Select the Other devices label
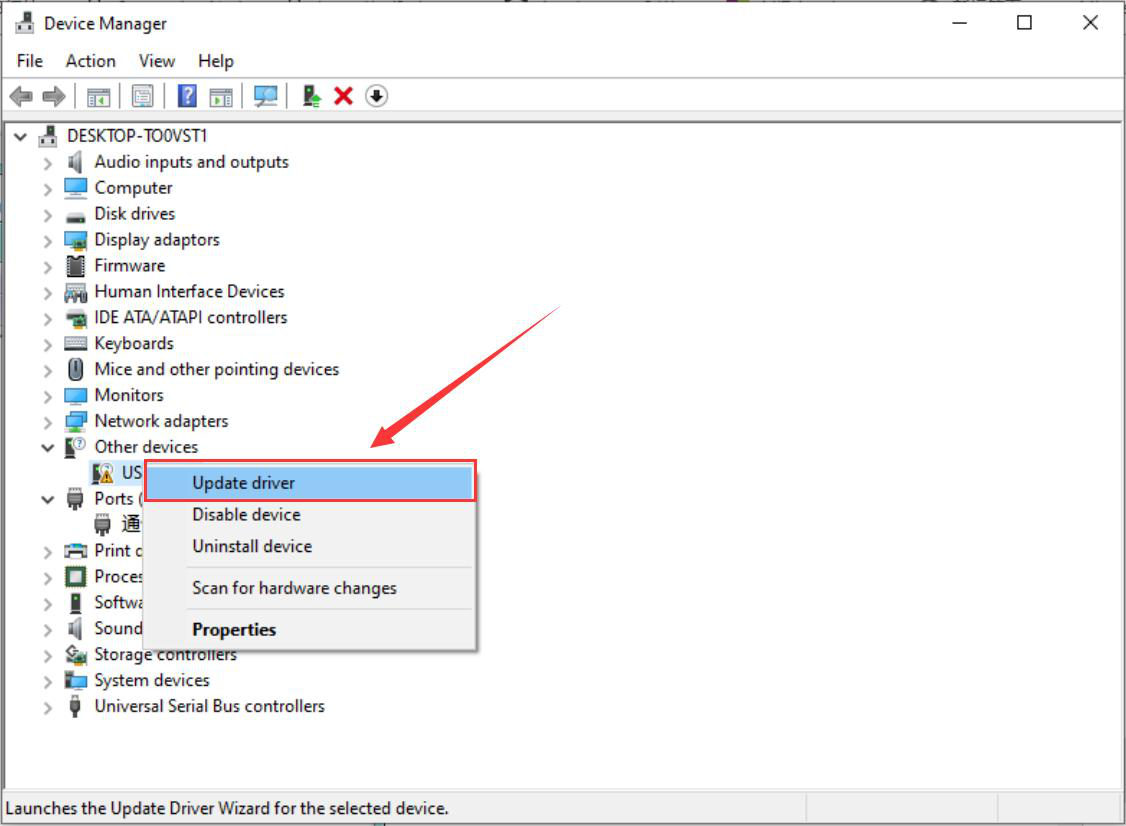This screenshot has width=1126, height=826. tap(146, 447)
